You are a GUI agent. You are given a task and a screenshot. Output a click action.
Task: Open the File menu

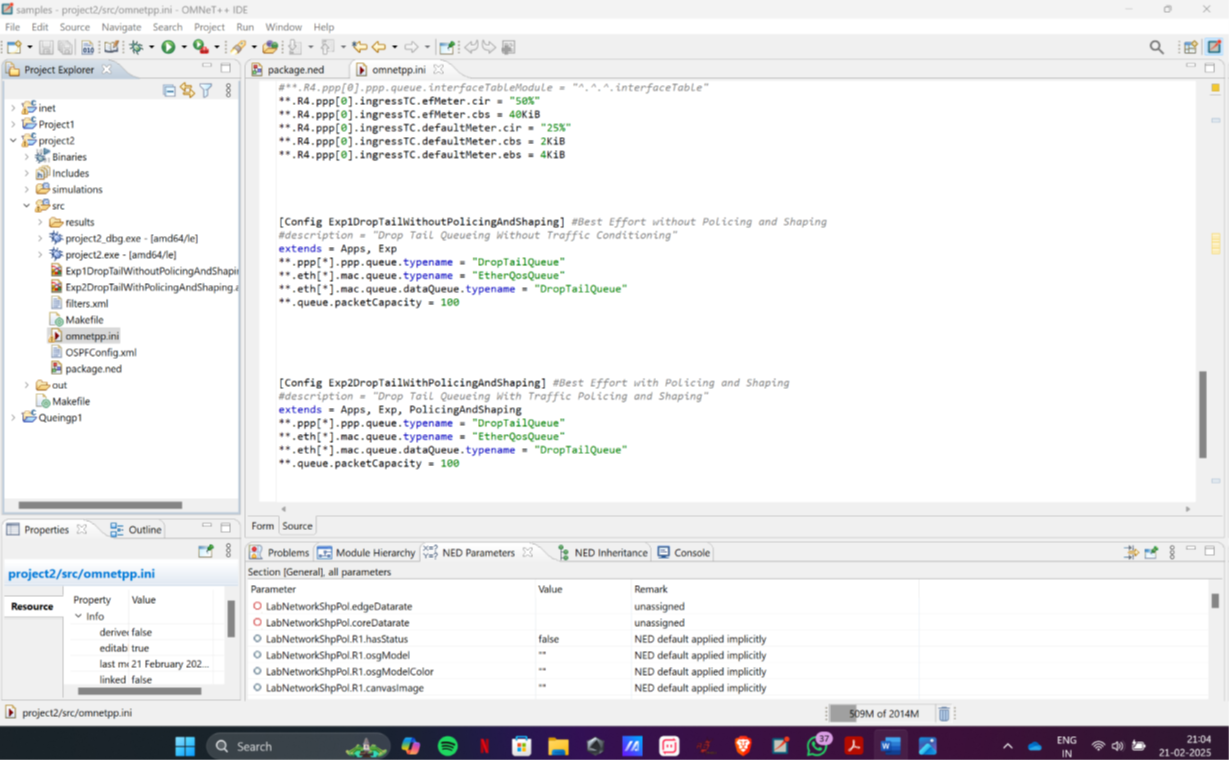coord(12,27)
